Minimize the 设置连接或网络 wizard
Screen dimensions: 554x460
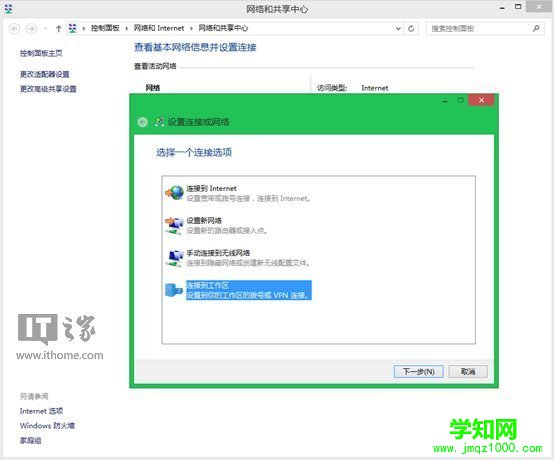[445, 101]
